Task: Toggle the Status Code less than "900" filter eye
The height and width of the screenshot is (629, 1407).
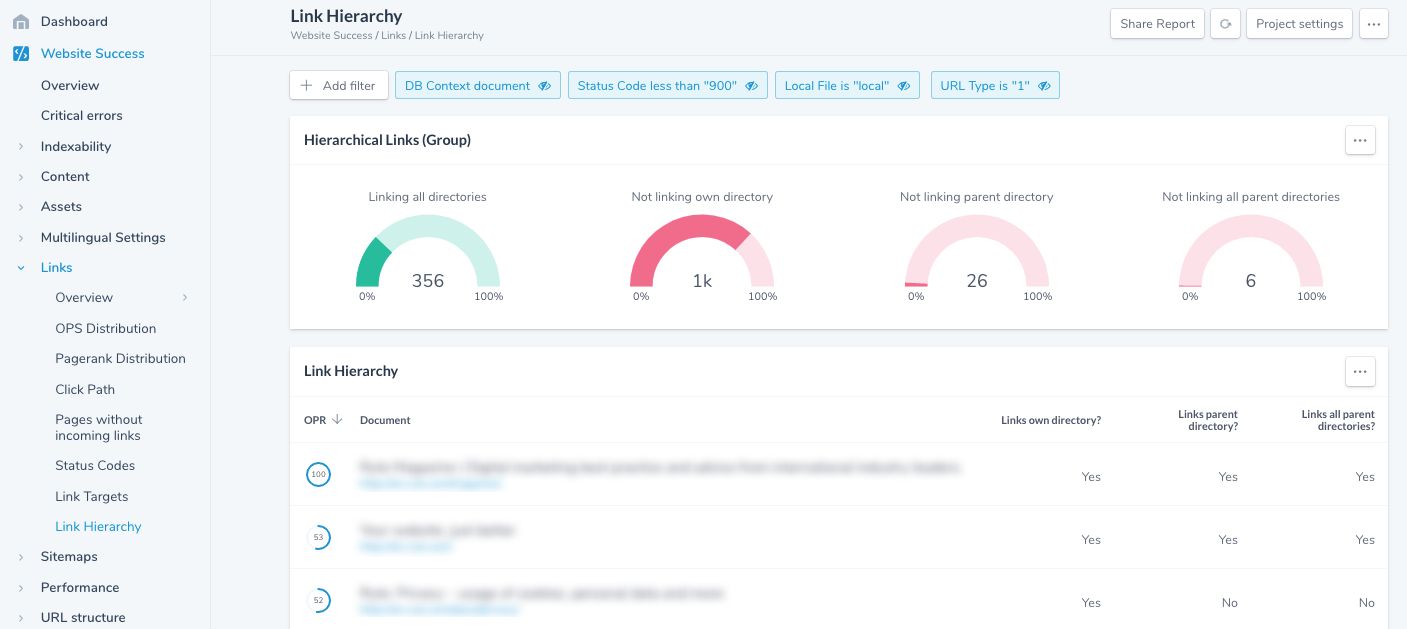Action: 752,86
